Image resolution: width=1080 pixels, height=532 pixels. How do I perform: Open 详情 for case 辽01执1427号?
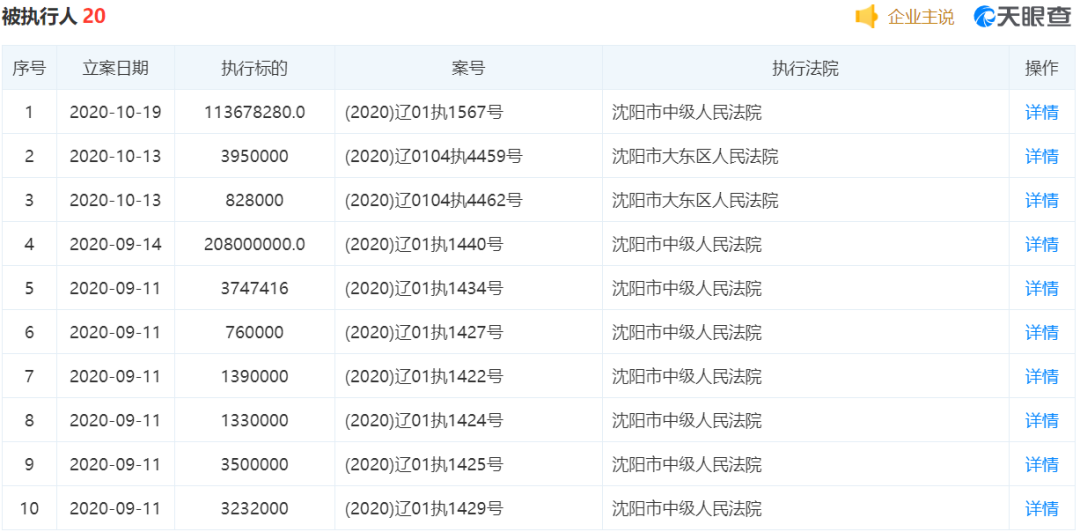[1042, 332]
